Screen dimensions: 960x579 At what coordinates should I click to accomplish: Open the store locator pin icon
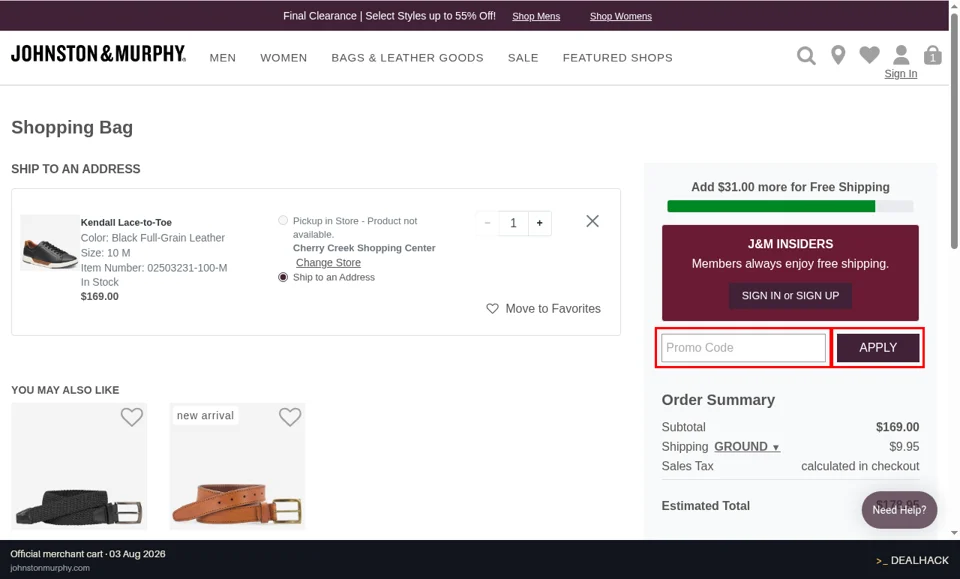click(838, 55)
